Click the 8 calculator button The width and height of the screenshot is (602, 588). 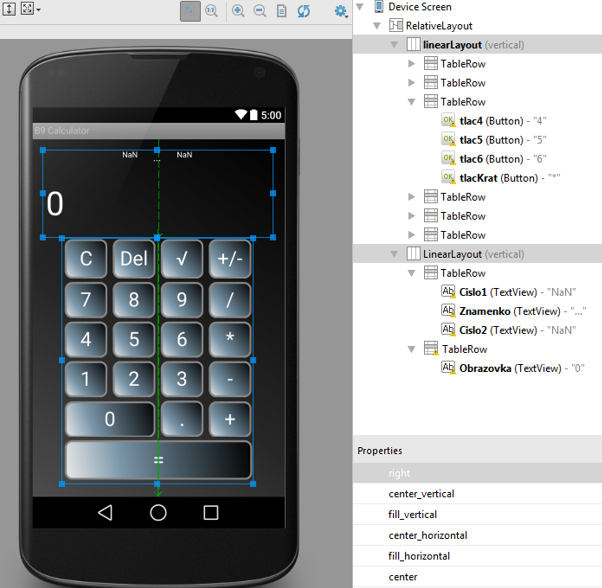[134, 300]
